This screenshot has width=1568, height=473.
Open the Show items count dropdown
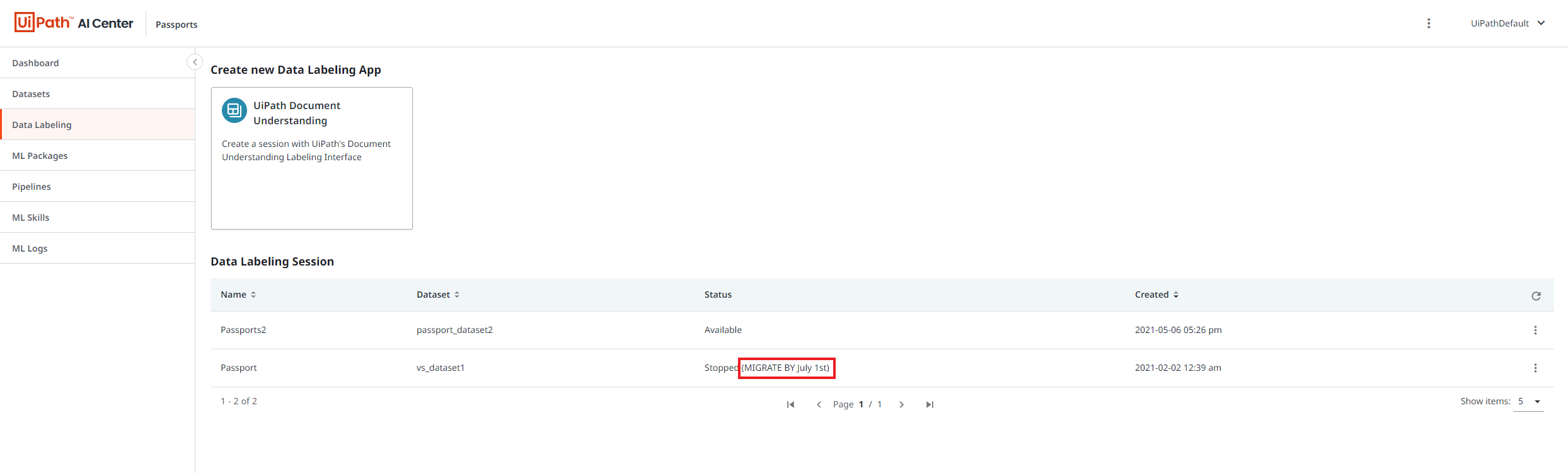point(1528,401)
